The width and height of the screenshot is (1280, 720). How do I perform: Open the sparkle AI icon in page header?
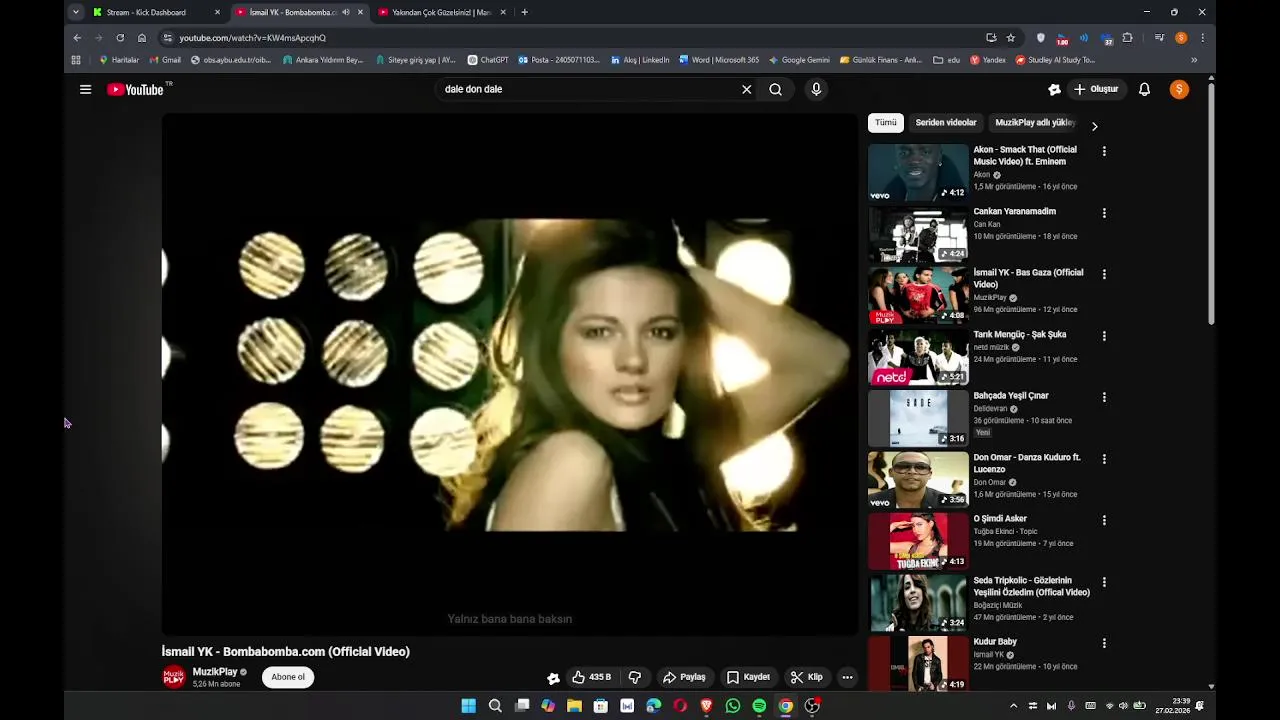[x=1054, y=89]
